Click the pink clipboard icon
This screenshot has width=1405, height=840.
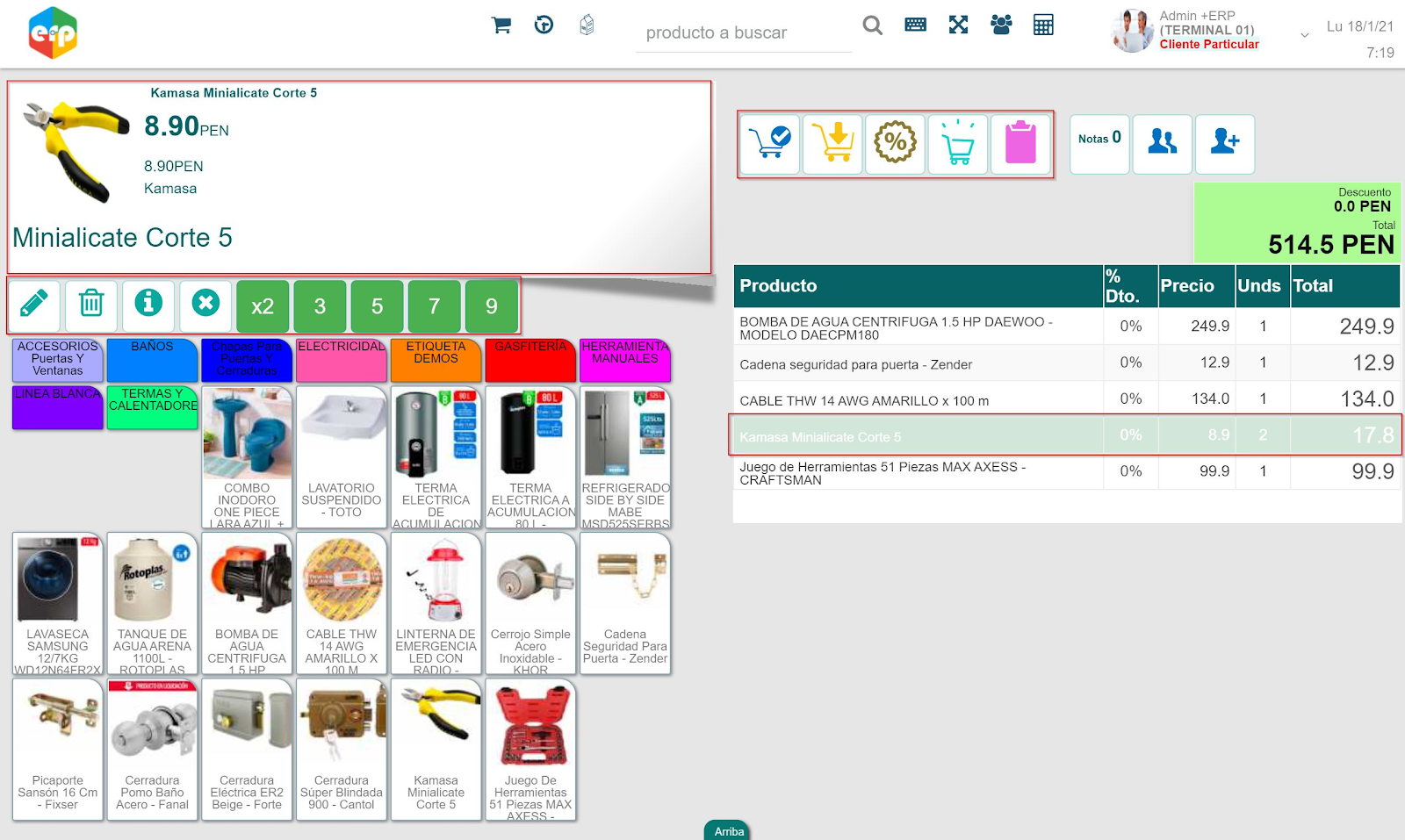pos(1020,144)
